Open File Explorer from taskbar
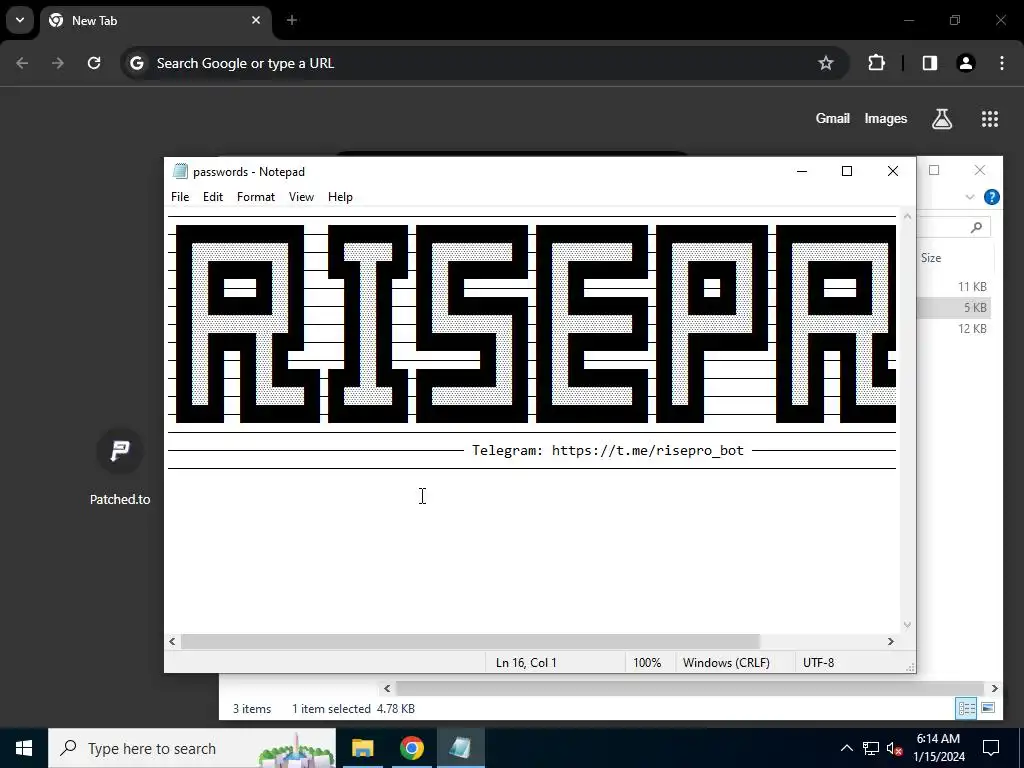This screenshot has height=768, width=1024. pyautogui.click(x=362, y=748)
